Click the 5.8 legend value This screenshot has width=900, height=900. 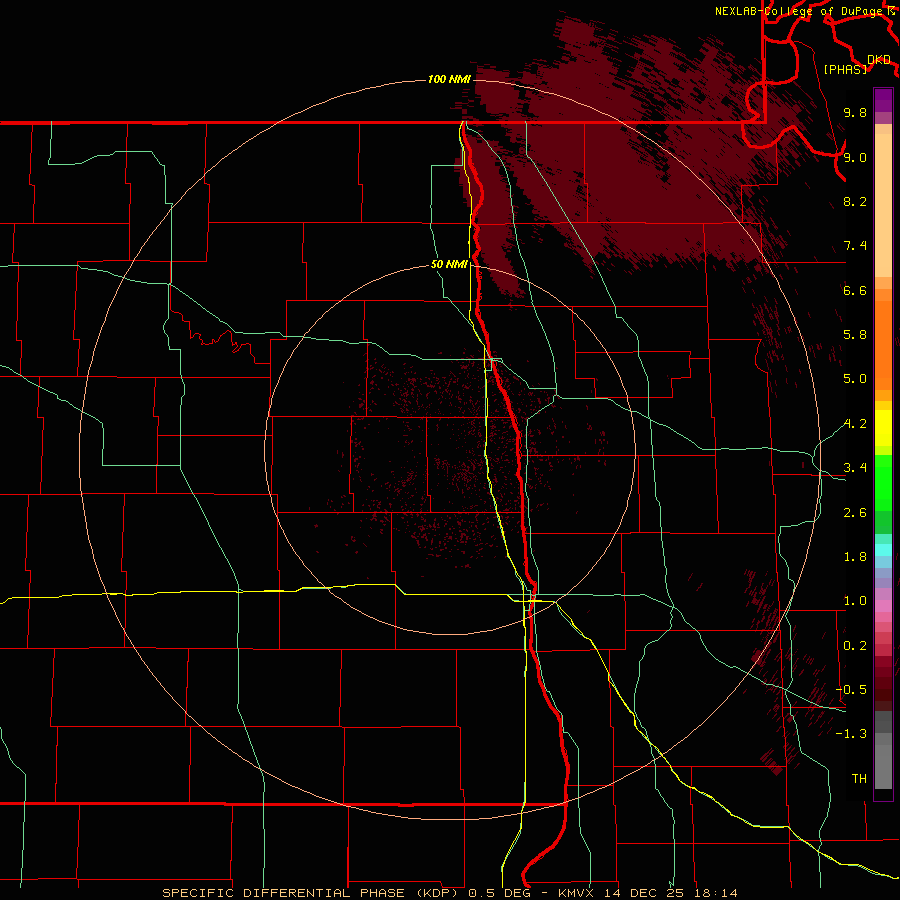(x=855, y=335)
